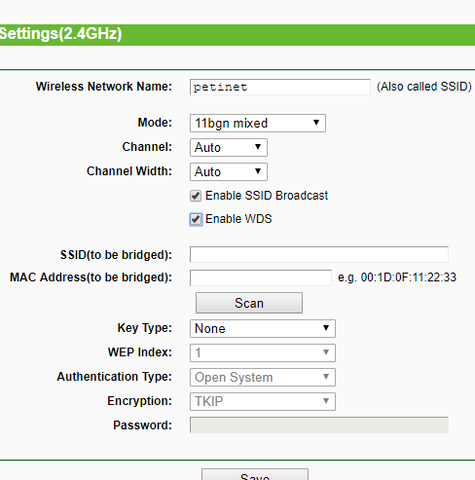Viewport: 475px width, 480px height.
Task: Open the Key Type dropdown
Action: point(263,329)
